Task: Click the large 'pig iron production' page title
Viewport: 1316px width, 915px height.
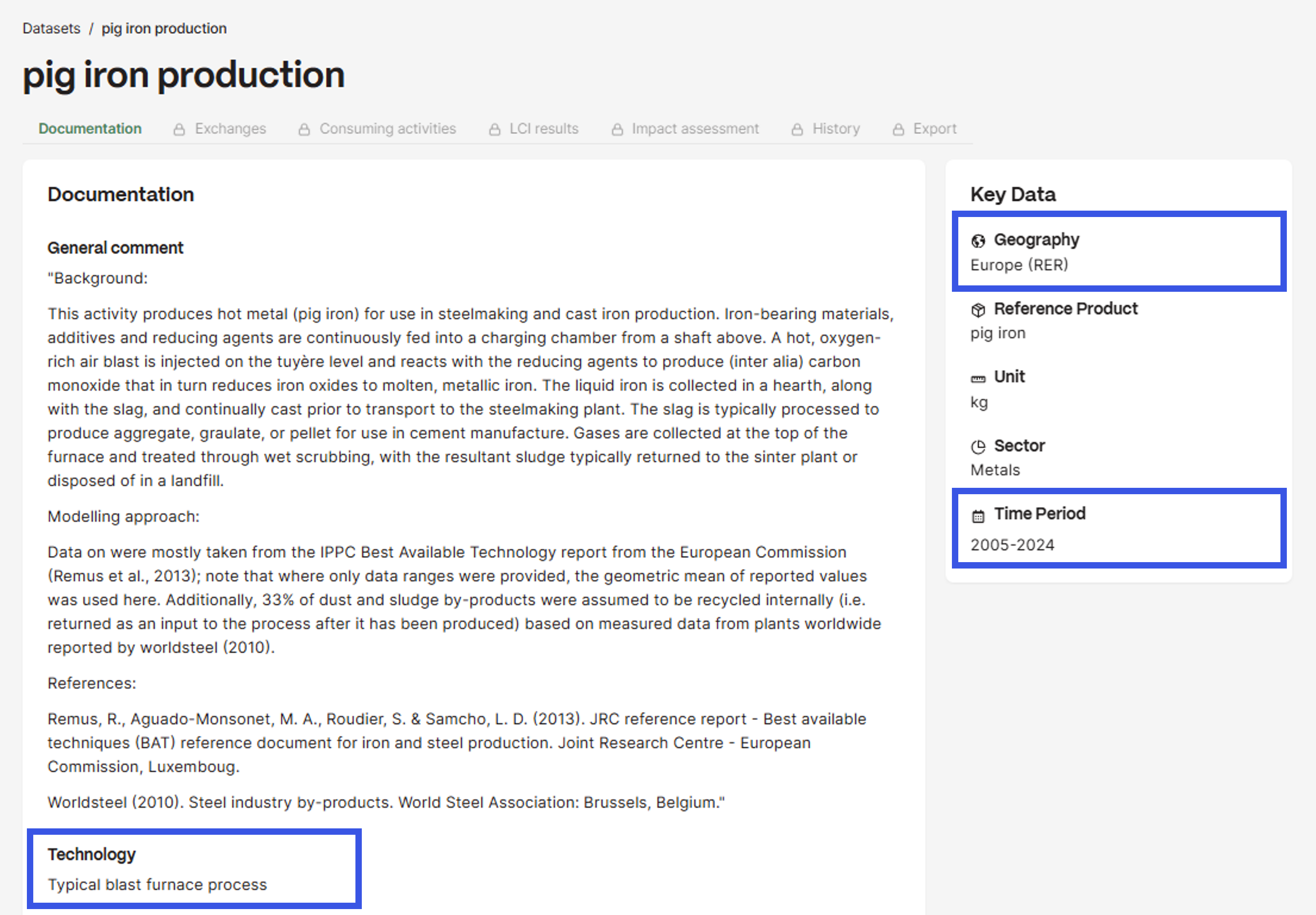Action: (184, 75)
